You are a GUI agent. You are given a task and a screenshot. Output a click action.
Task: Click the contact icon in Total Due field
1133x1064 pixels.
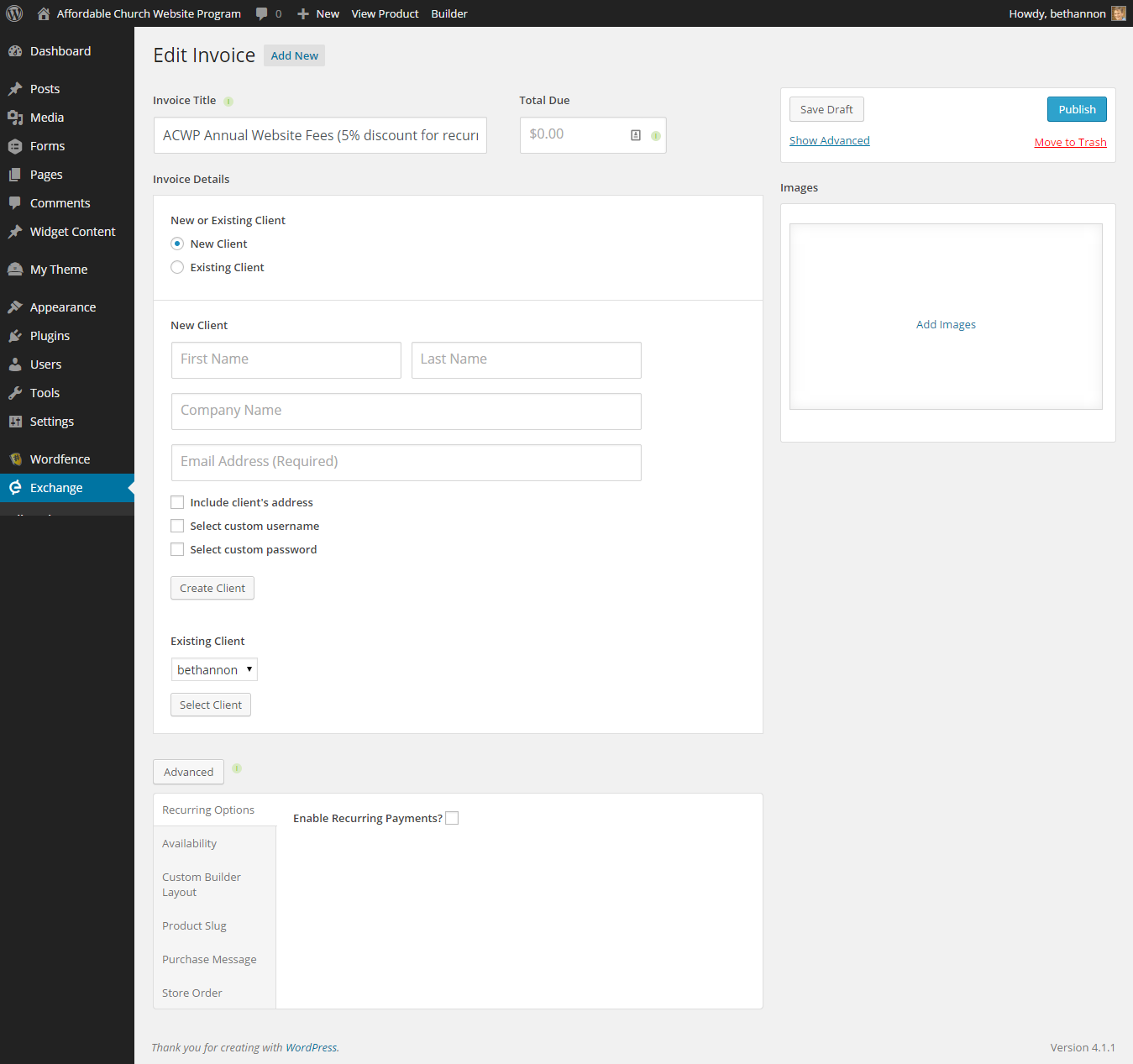636,135
